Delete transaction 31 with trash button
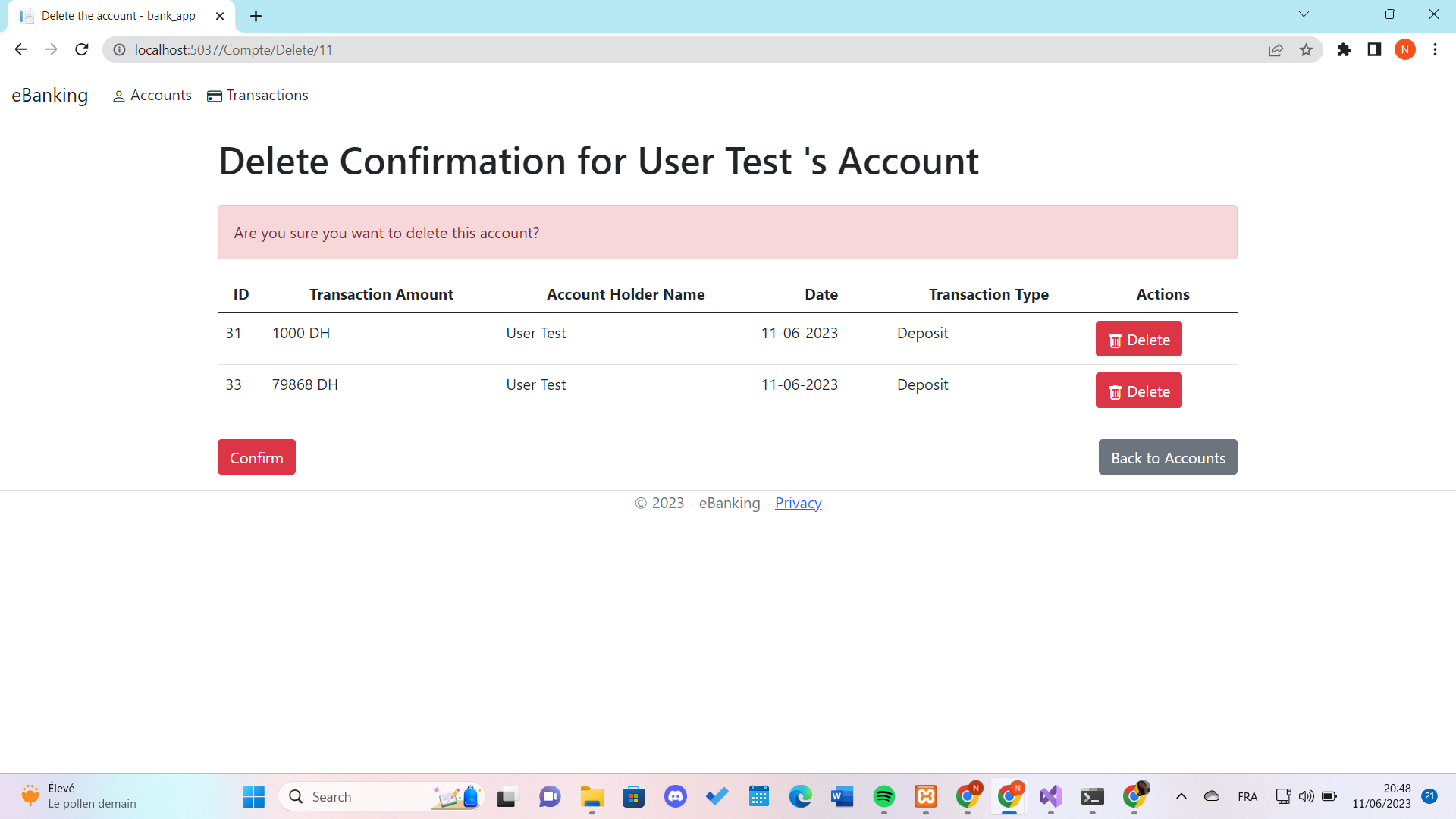 (x=1138, y=339)
